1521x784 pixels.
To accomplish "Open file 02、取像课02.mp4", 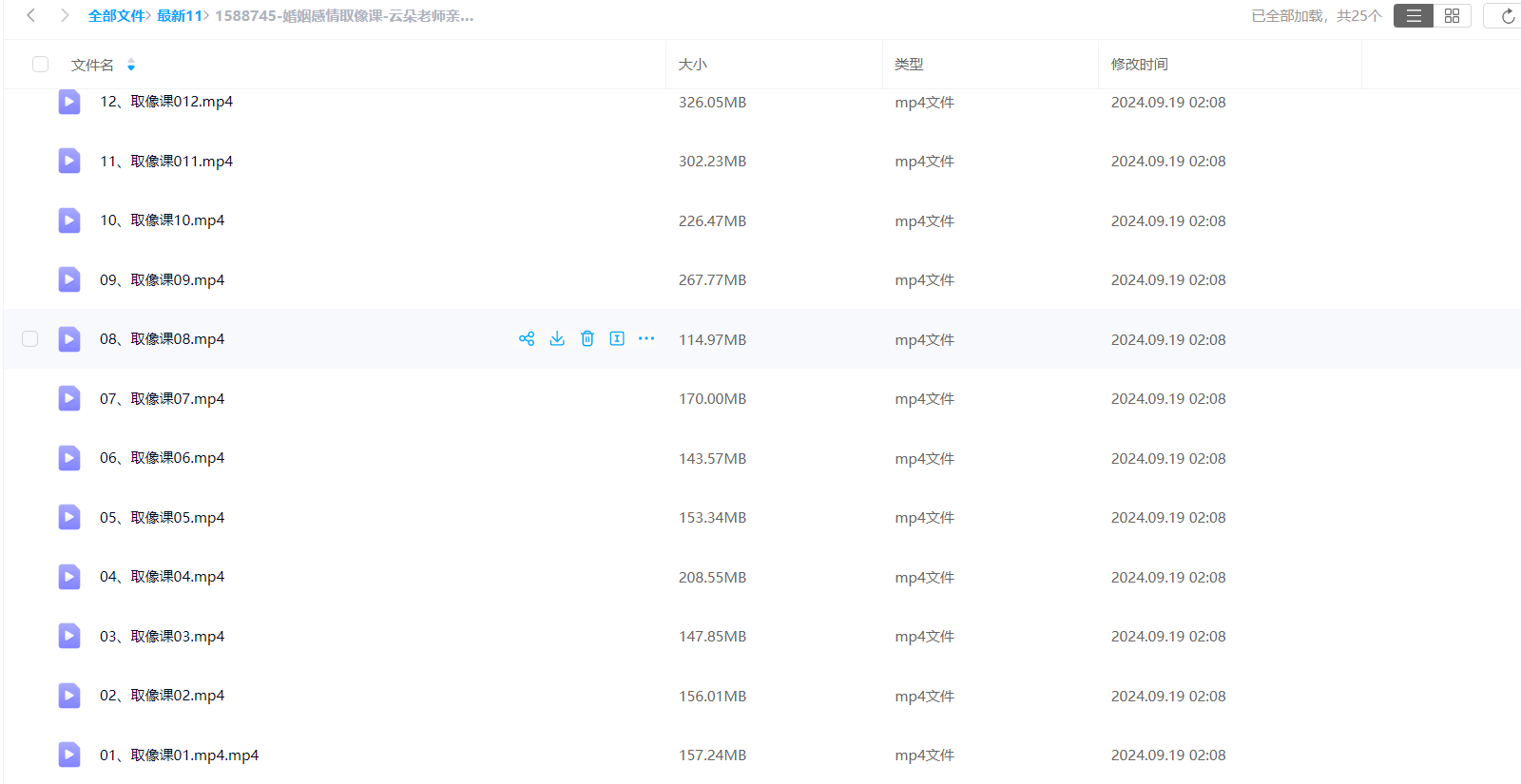I will (x=163, y=696).
